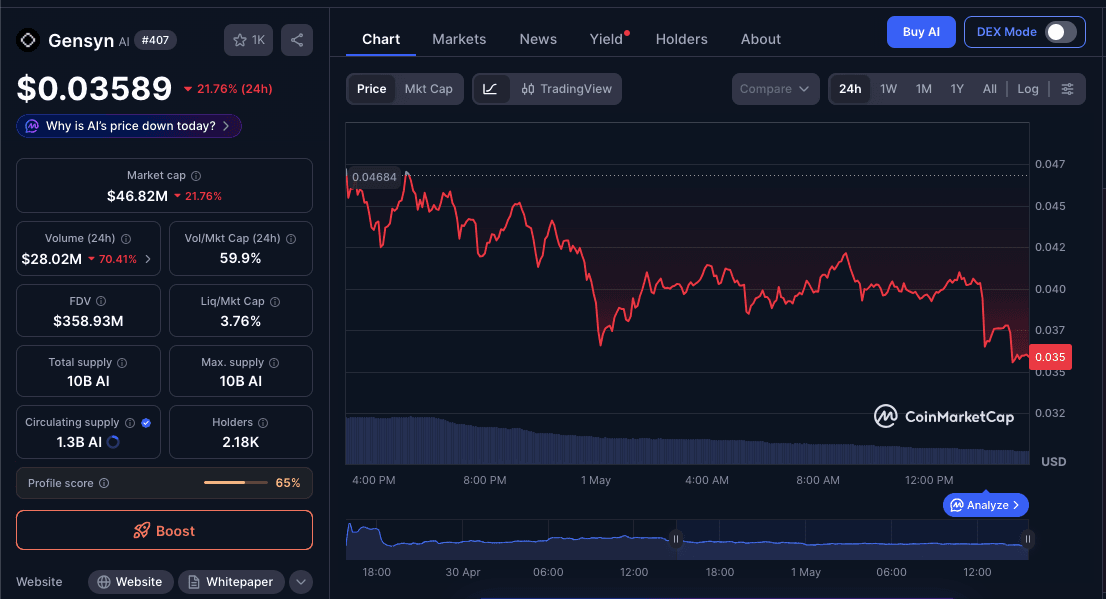Click the 65% profile score value
This screenshot has width=1106, height=599.
click(x=288, y=483)
